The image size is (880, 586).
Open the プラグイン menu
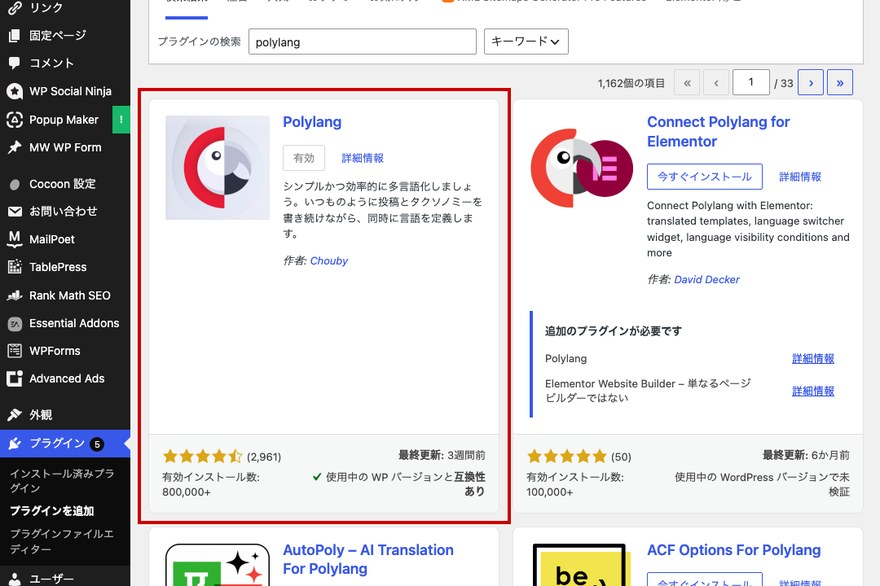(65, 443)
